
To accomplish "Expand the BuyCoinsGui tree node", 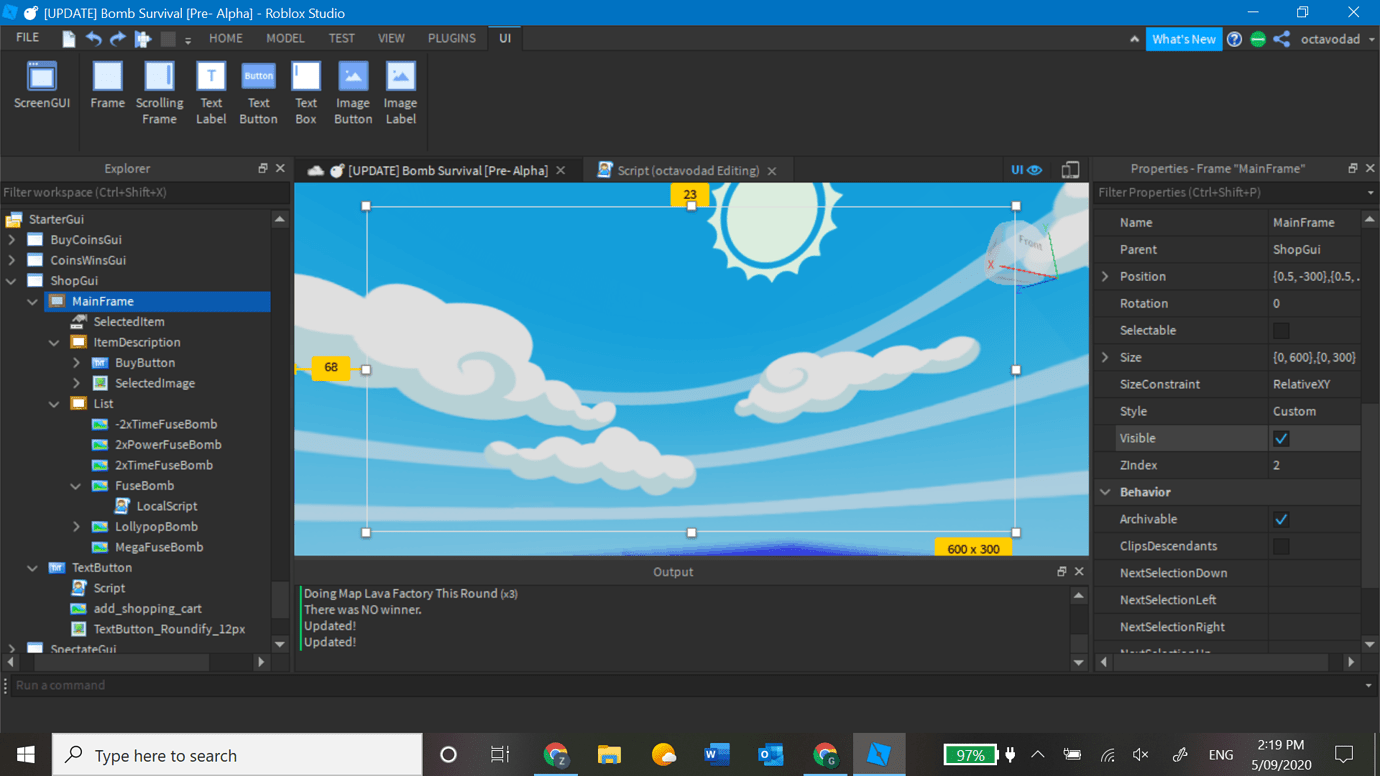I will coord(12,240).
